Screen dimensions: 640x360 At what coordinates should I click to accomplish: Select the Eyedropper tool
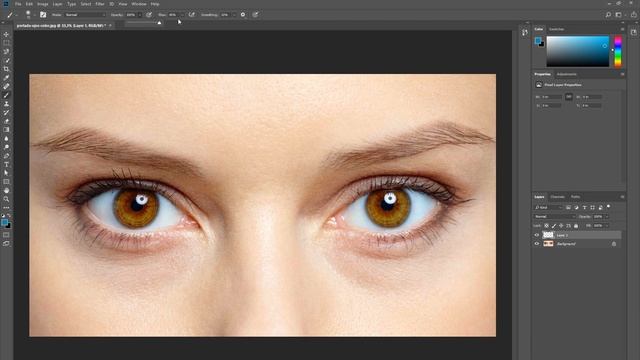6,78
